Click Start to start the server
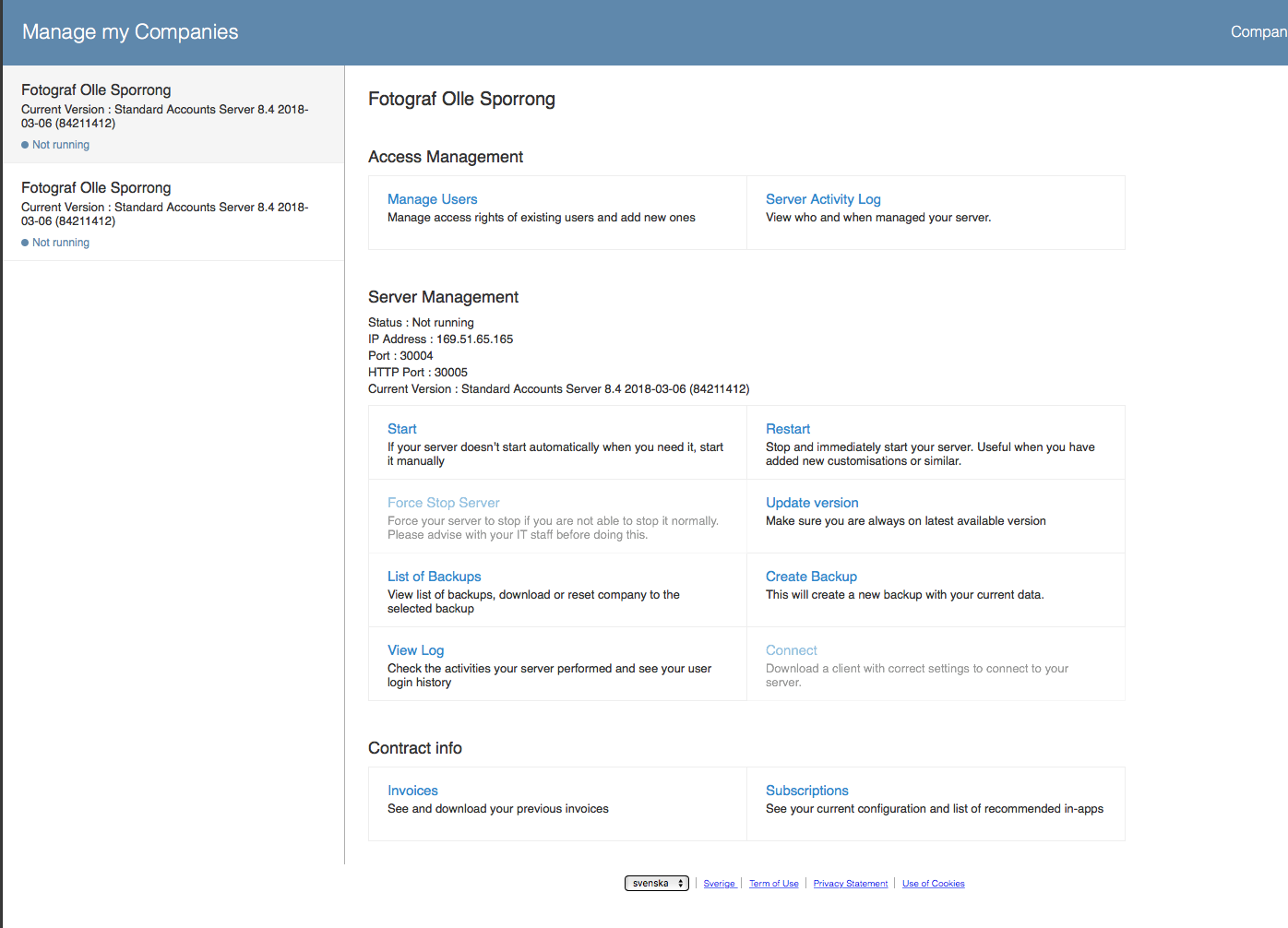Screen dimensions: 1288x928 401,429
